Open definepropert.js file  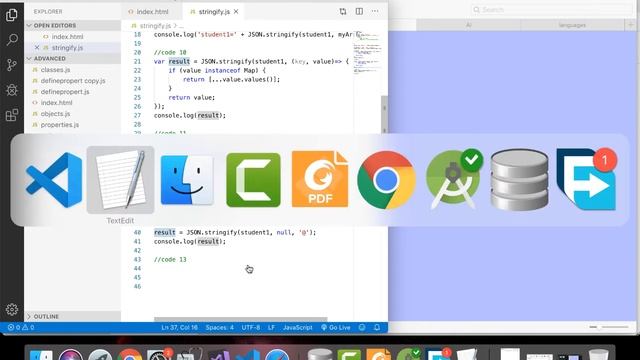(64, 92)
